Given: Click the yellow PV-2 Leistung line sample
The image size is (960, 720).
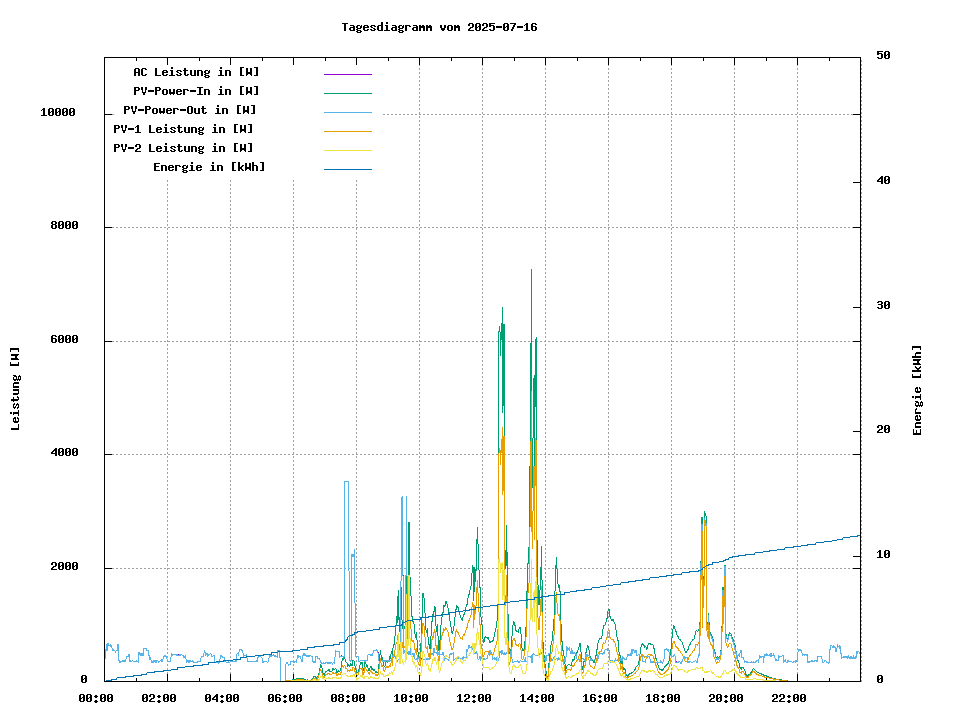Looking at the screenshot, I should coord(347,150).
